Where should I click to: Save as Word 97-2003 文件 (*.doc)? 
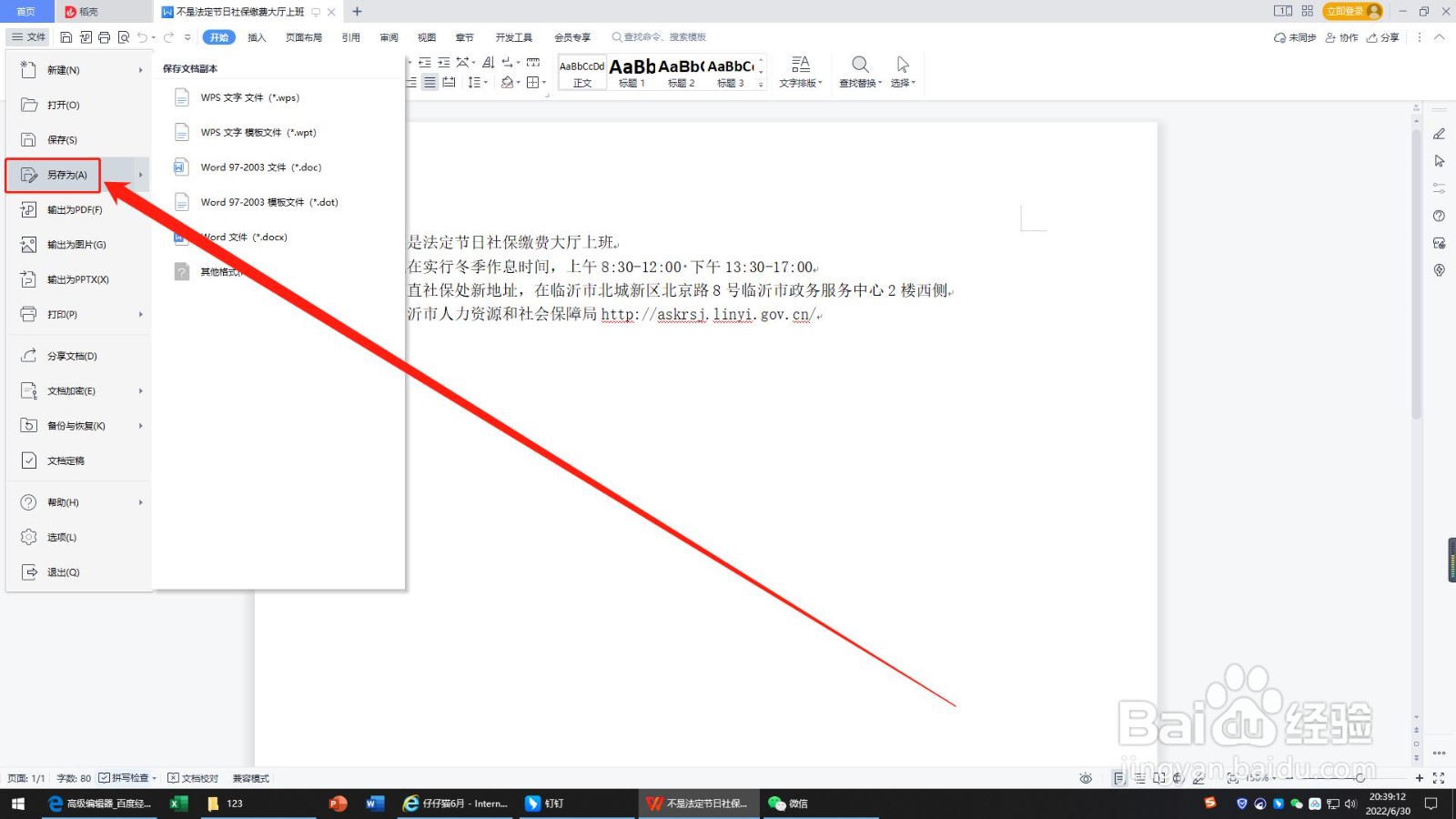click(x=278, y=167)
